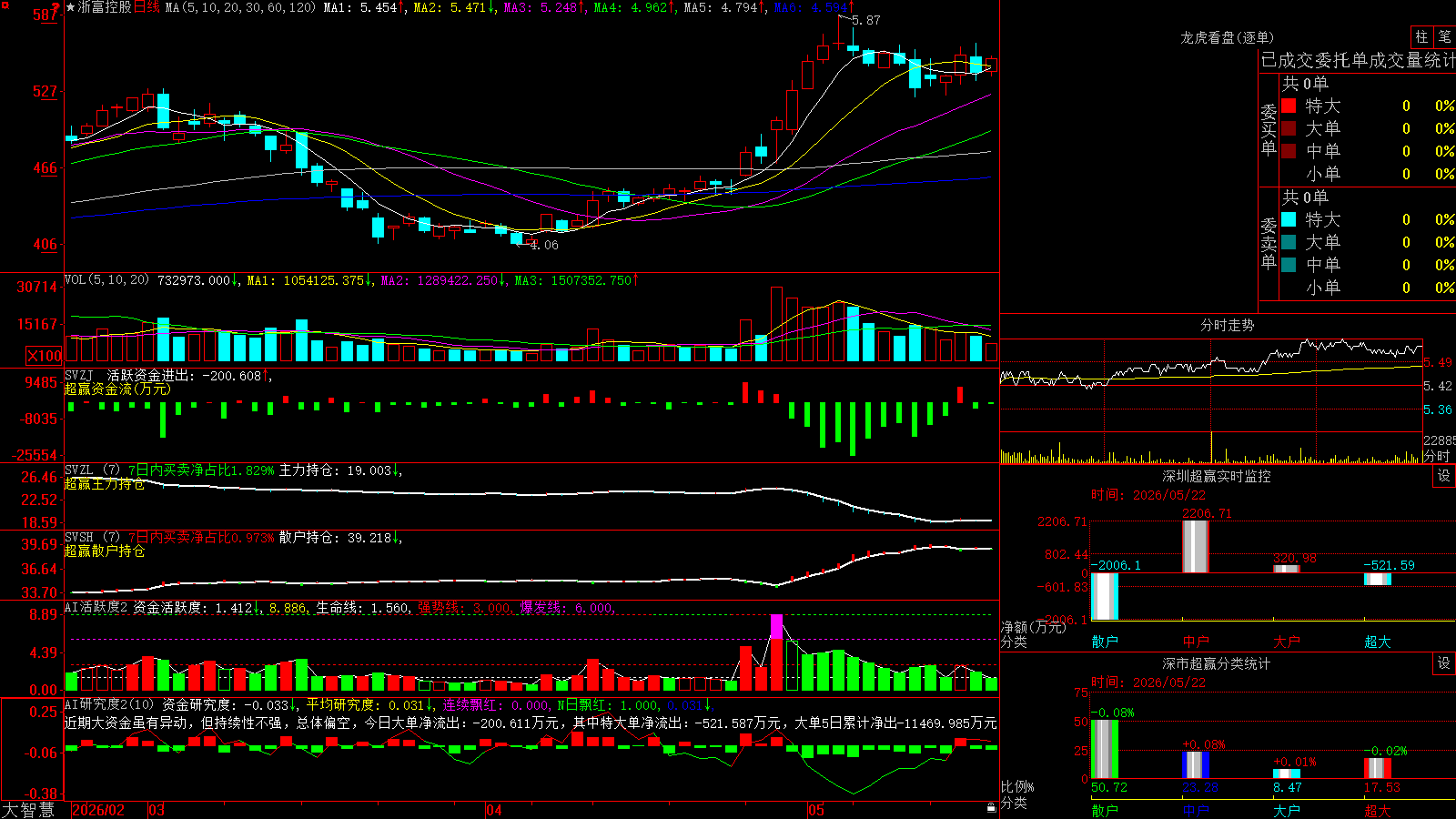Select the AI研究度2(10) indicator label
The height and width of the screenshot is (819, 1456).
pyautogui.click(x=109, y=704)
